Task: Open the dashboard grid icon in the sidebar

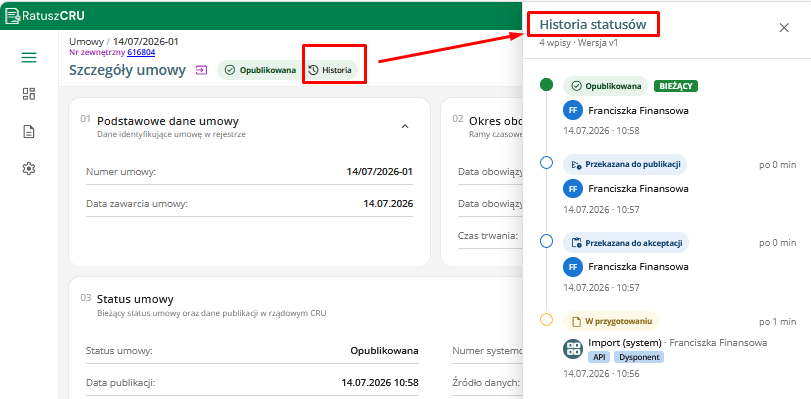Action: [x=28, y=94]
